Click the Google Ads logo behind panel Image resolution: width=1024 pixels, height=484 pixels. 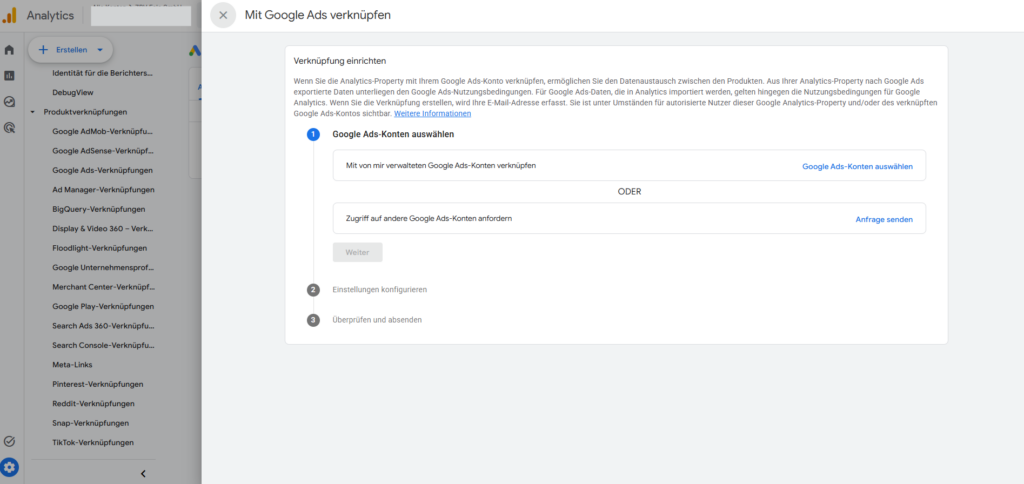(195, 50)
